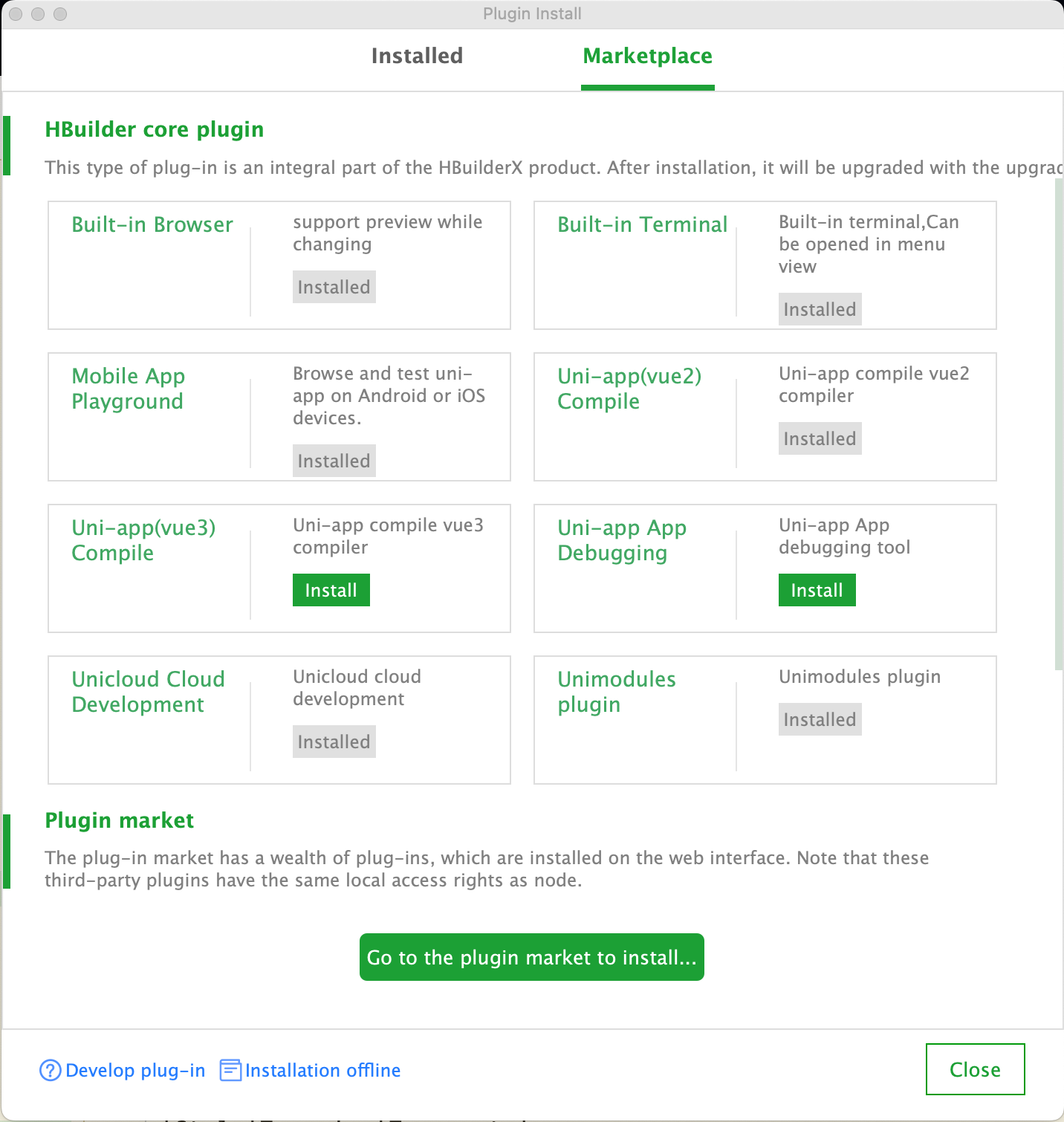Open the Installation offline link
Image resolution: width=1064 pixels, height=1122 pixels.
322,1070
